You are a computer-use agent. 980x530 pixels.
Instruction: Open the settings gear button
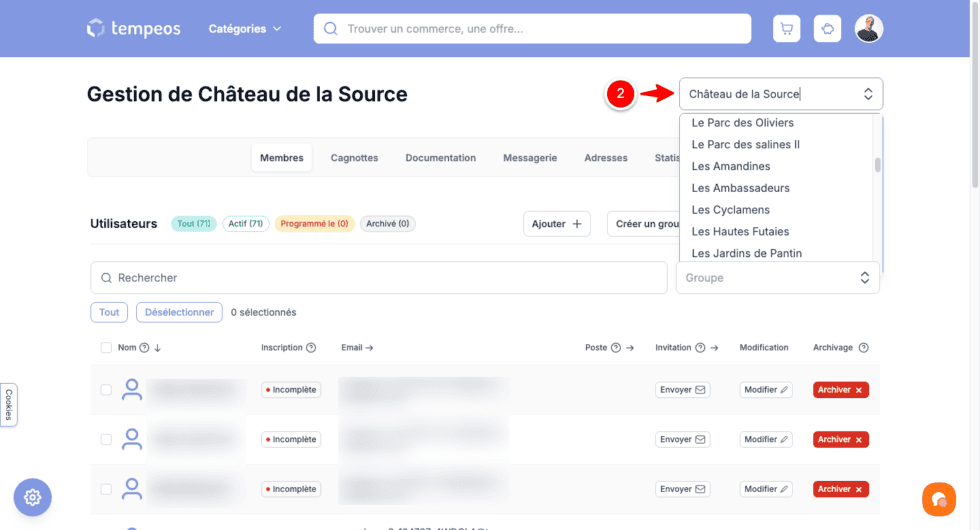coord(32,497)
